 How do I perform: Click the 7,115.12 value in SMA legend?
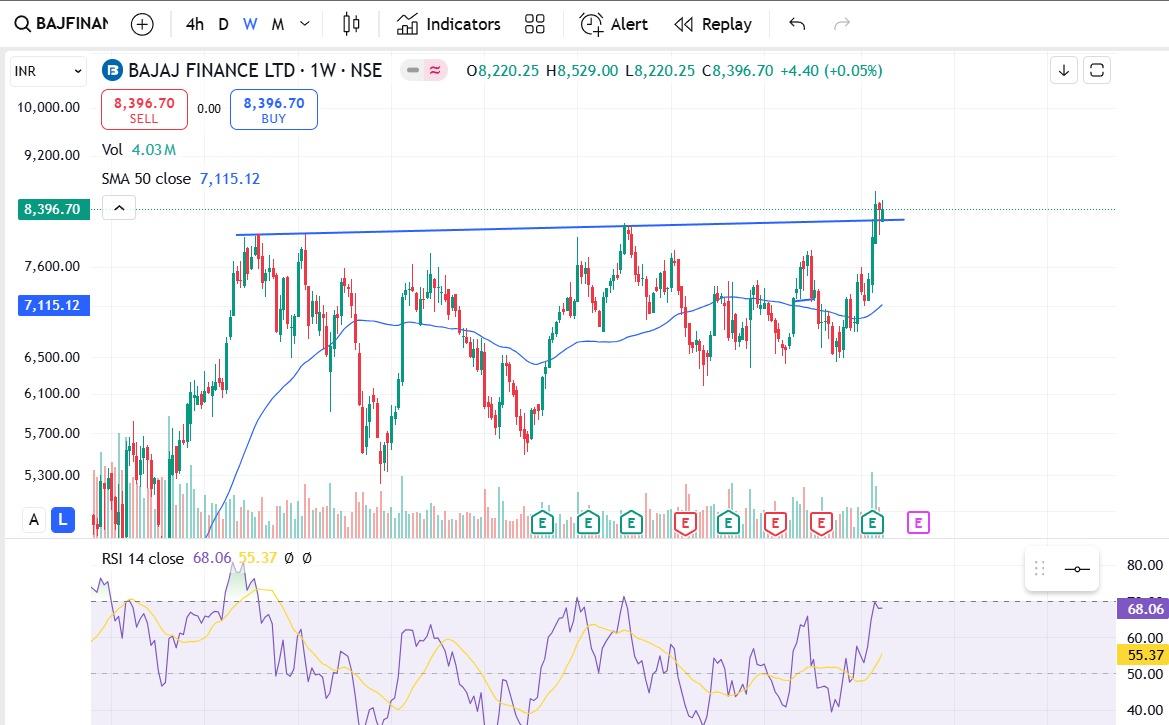[x=230, y=179]
